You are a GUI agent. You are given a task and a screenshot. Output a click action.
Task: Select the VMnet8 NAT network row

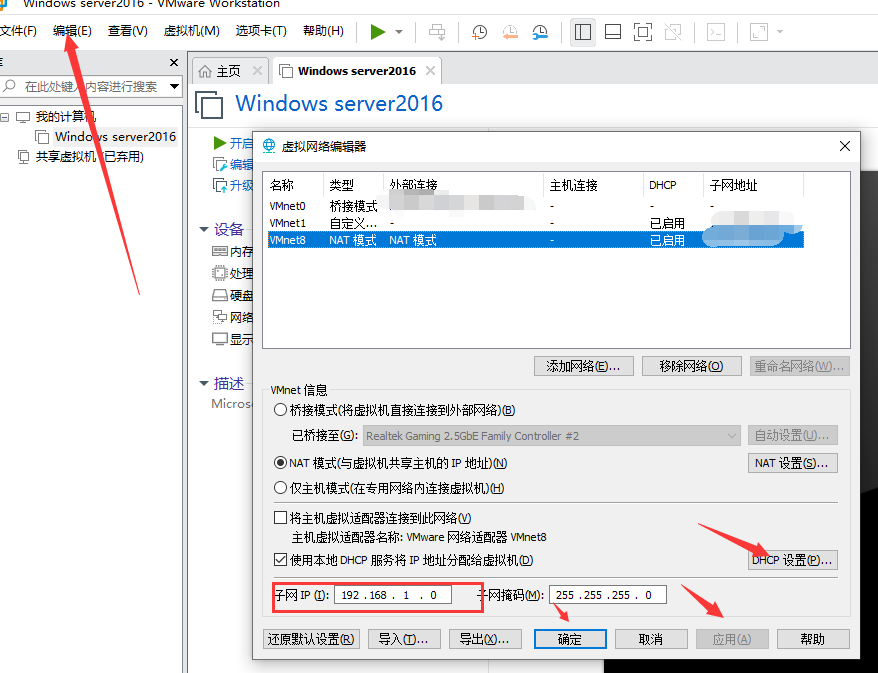(x=535, y=240)
